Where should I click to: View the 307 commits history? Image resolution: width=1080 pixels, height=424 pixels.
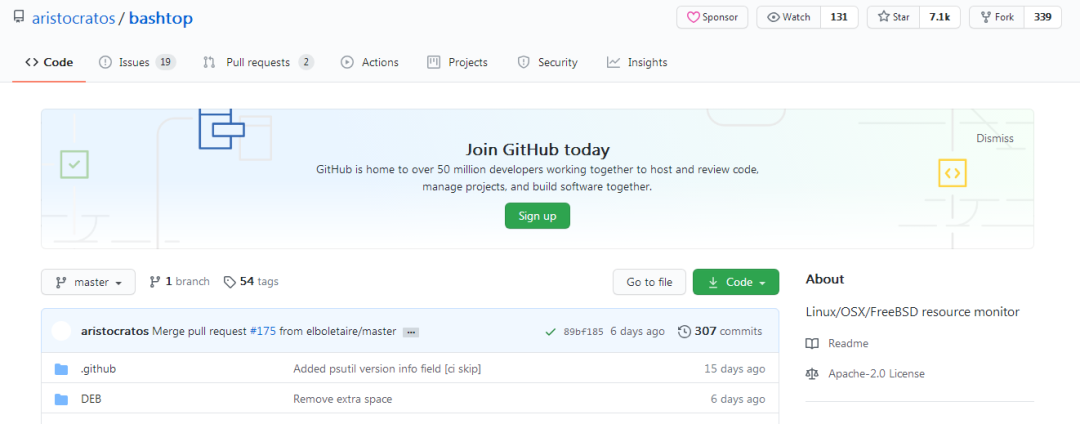click(720, 331)
